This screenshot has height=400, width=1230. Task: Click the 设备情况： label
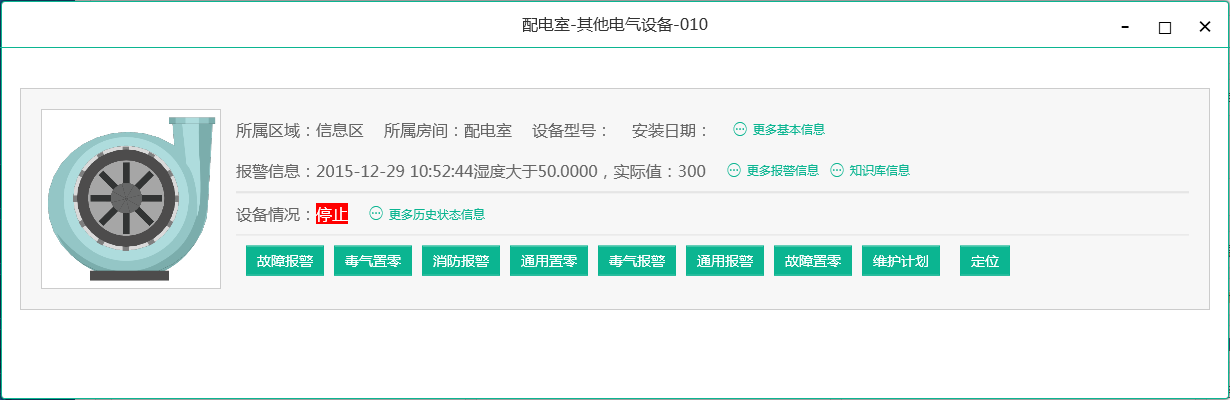pyautogui.click(x=276, y=214)
